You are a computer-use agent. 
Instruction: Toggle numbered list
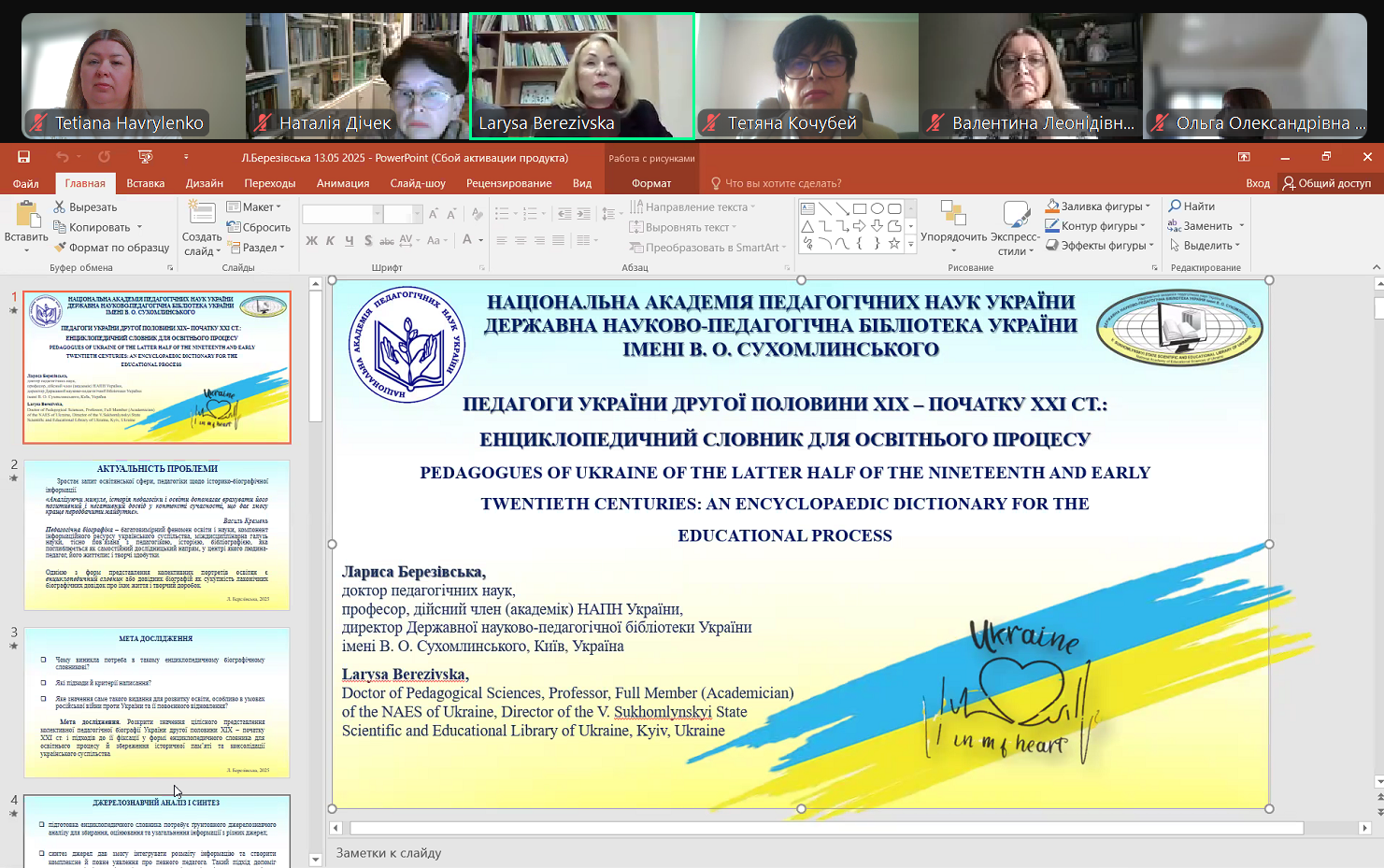click(530, 215)
